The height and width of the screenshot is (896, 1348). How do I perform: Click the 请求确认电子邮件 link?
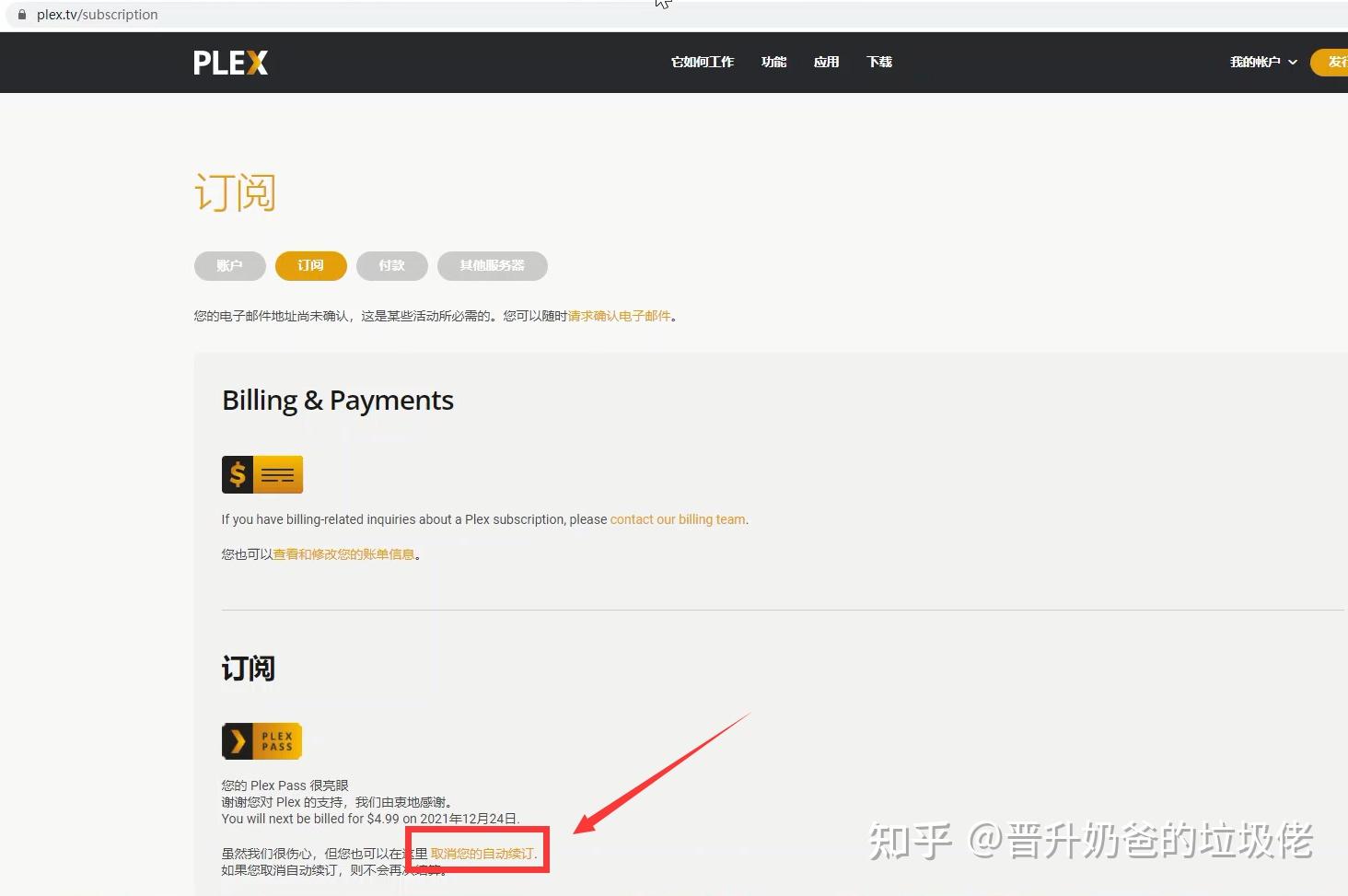(619, 315)
